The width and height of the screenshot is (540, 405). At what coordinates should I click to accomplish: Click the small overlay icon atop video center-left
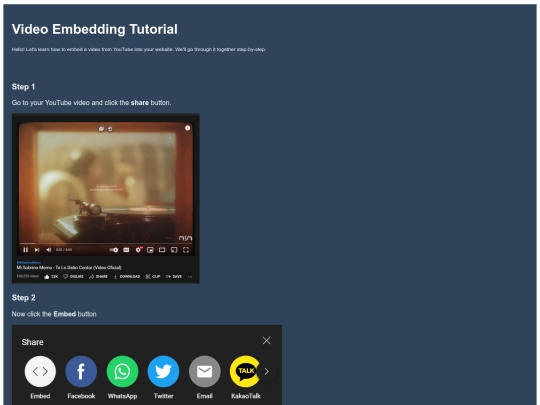[x=101, y=129]
